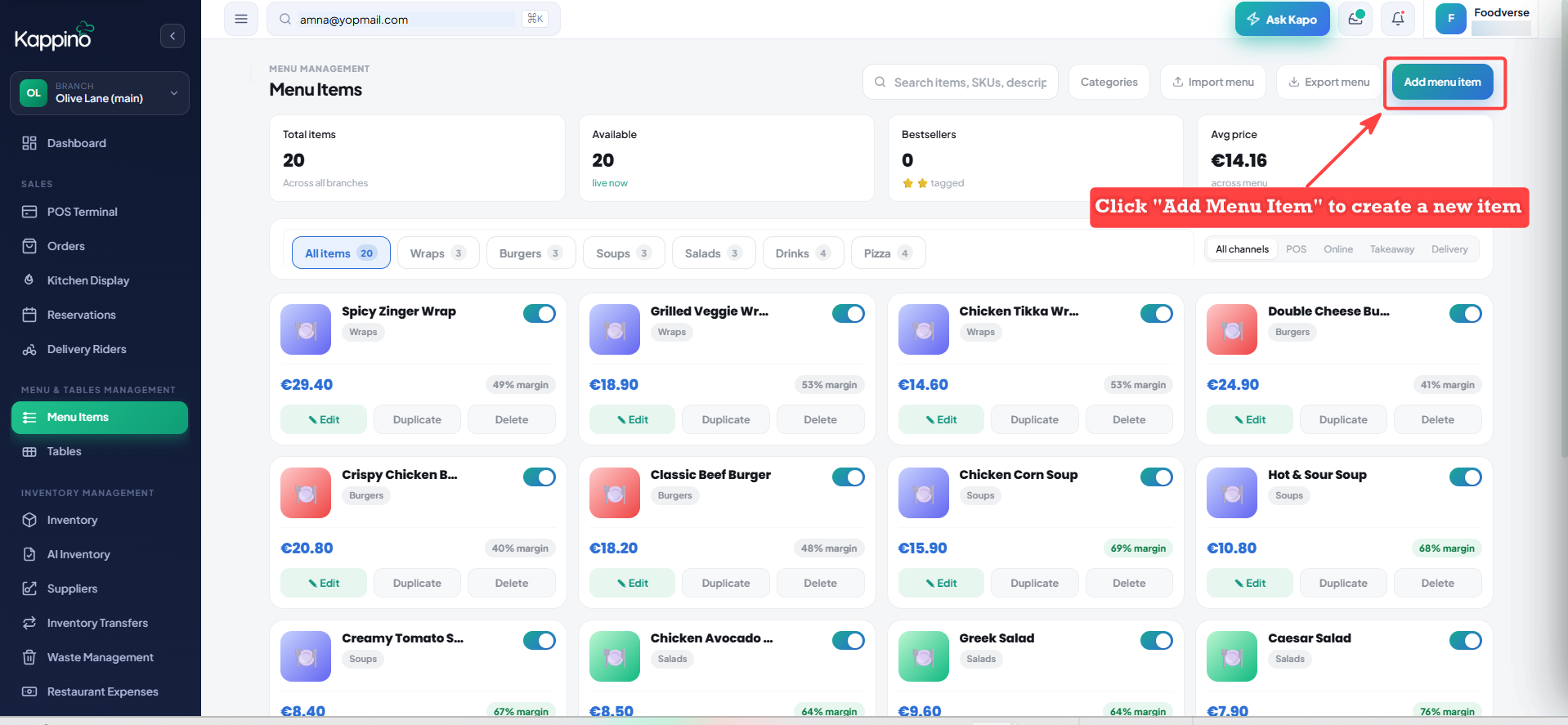
Task: Edit the Spicy Zinger Wrap item
Action: click(324, 419)
